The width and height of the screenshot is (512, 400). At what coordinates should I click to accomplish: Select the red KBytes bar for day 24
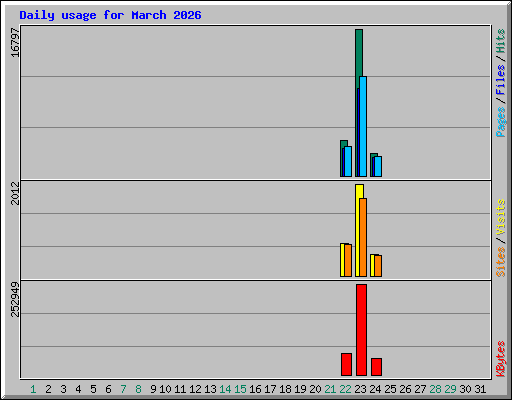click(x=376, y=367)
